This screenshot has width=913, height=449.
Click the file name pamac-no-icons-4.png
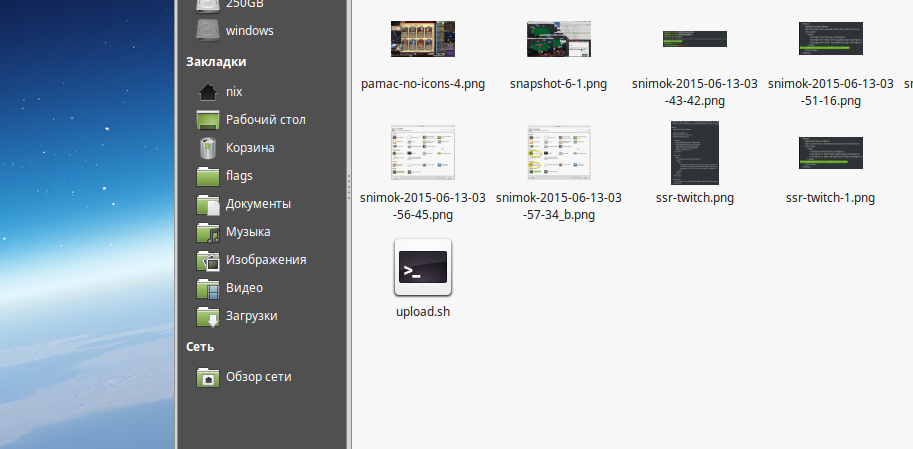pyautogui.click(x=423, y=84)
